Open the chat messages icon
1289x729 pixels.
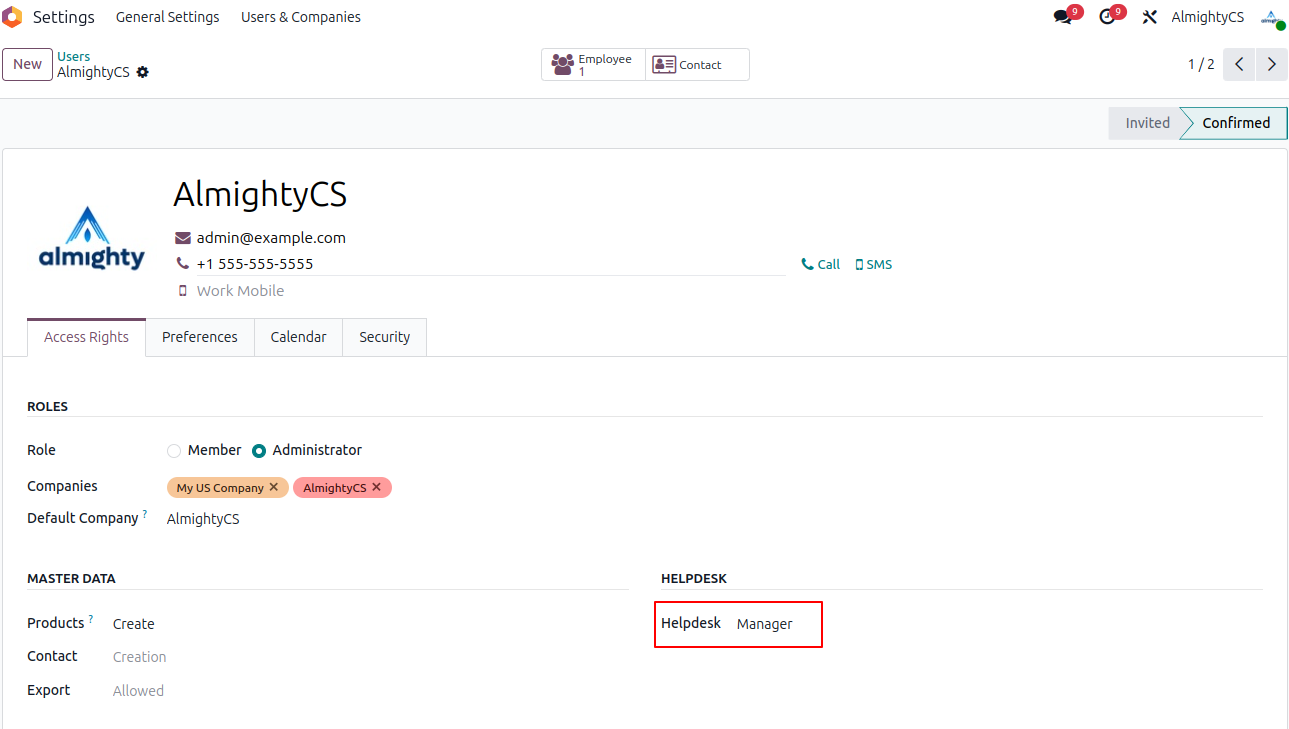1063,17
